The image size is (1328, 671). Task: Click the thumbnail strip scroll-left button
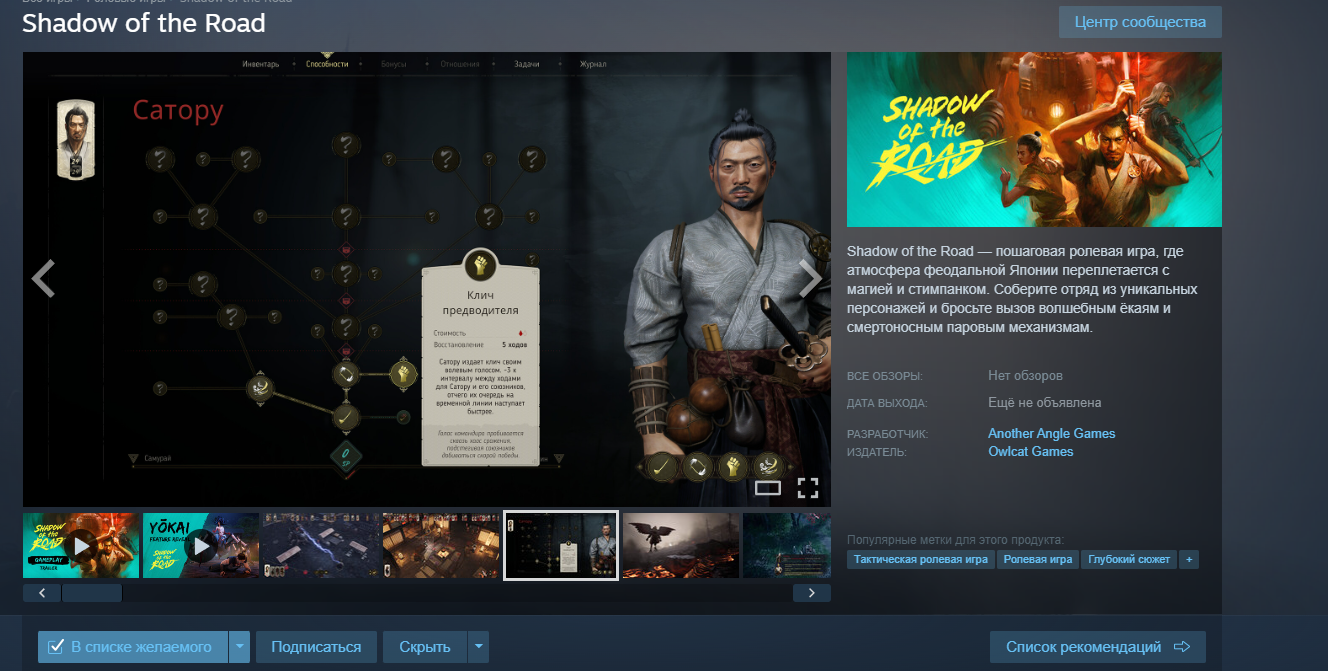click(42, 593)
